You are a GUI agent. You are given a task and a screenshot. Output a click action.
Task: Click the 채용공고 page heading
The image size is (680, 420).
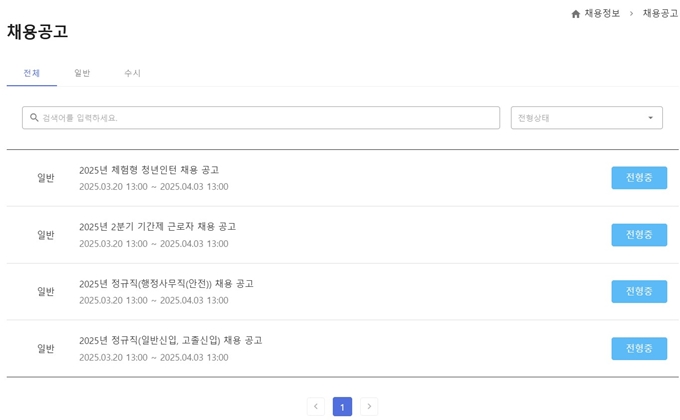38,32
